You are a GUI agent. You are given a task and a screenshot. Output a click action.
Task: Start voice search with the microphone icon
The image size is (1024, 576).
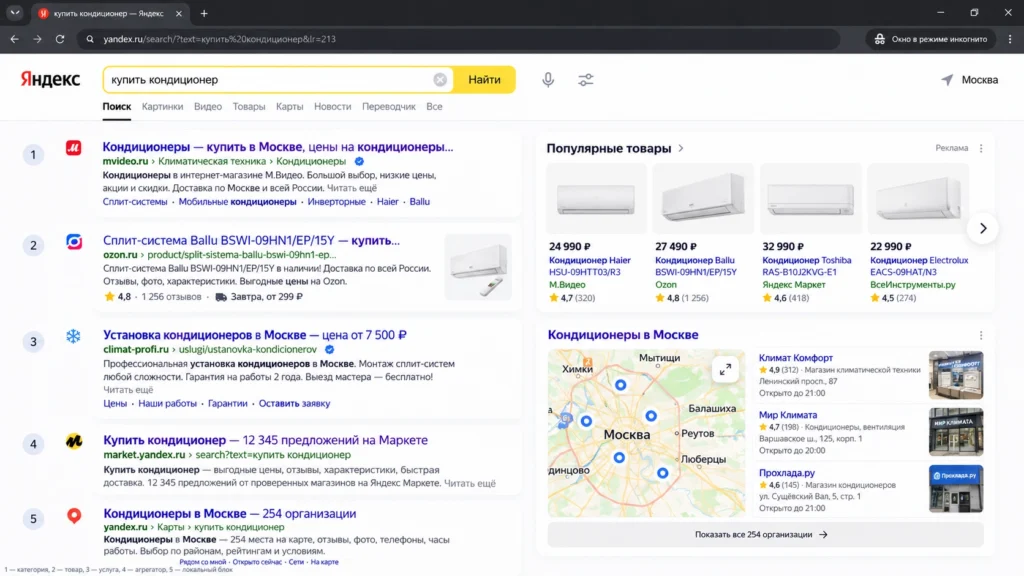pos(548,80)
